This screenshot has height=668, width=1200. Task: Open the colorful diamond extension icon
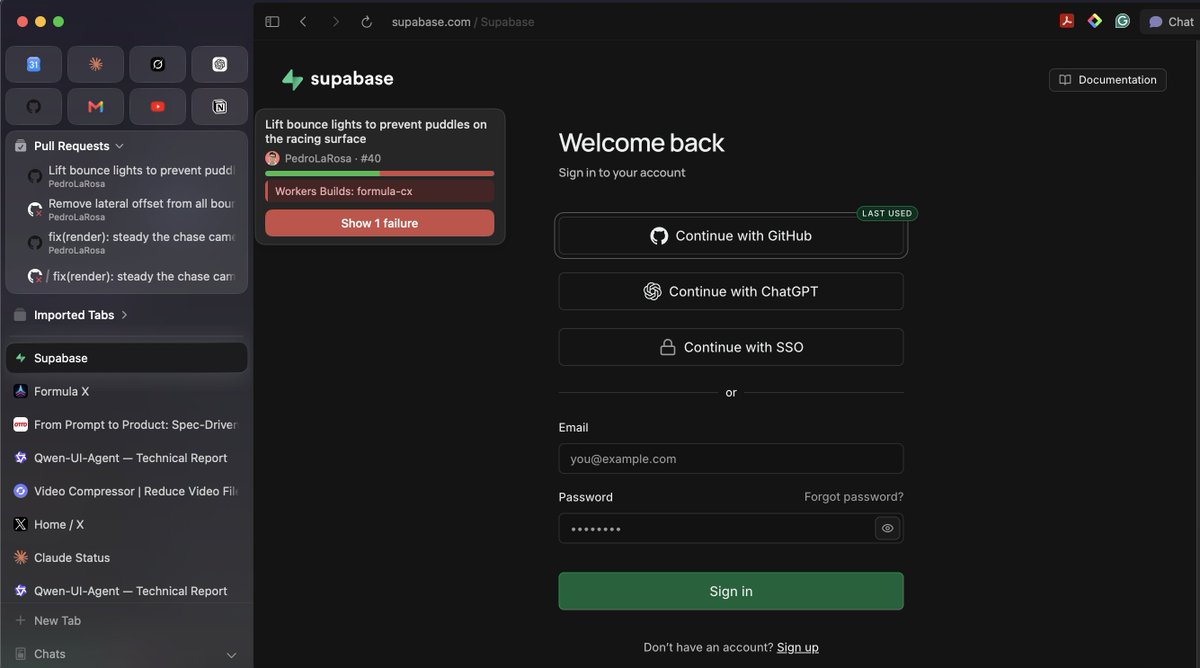1095,21
